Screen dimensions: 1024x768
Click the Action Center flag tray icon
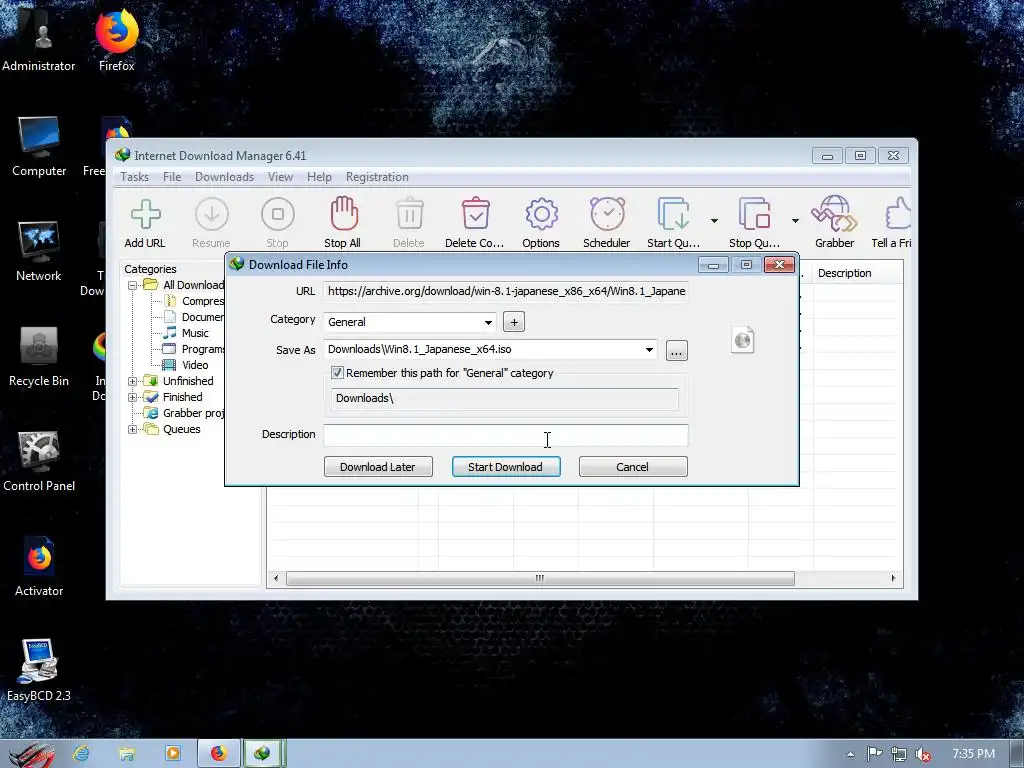(874, 754)
